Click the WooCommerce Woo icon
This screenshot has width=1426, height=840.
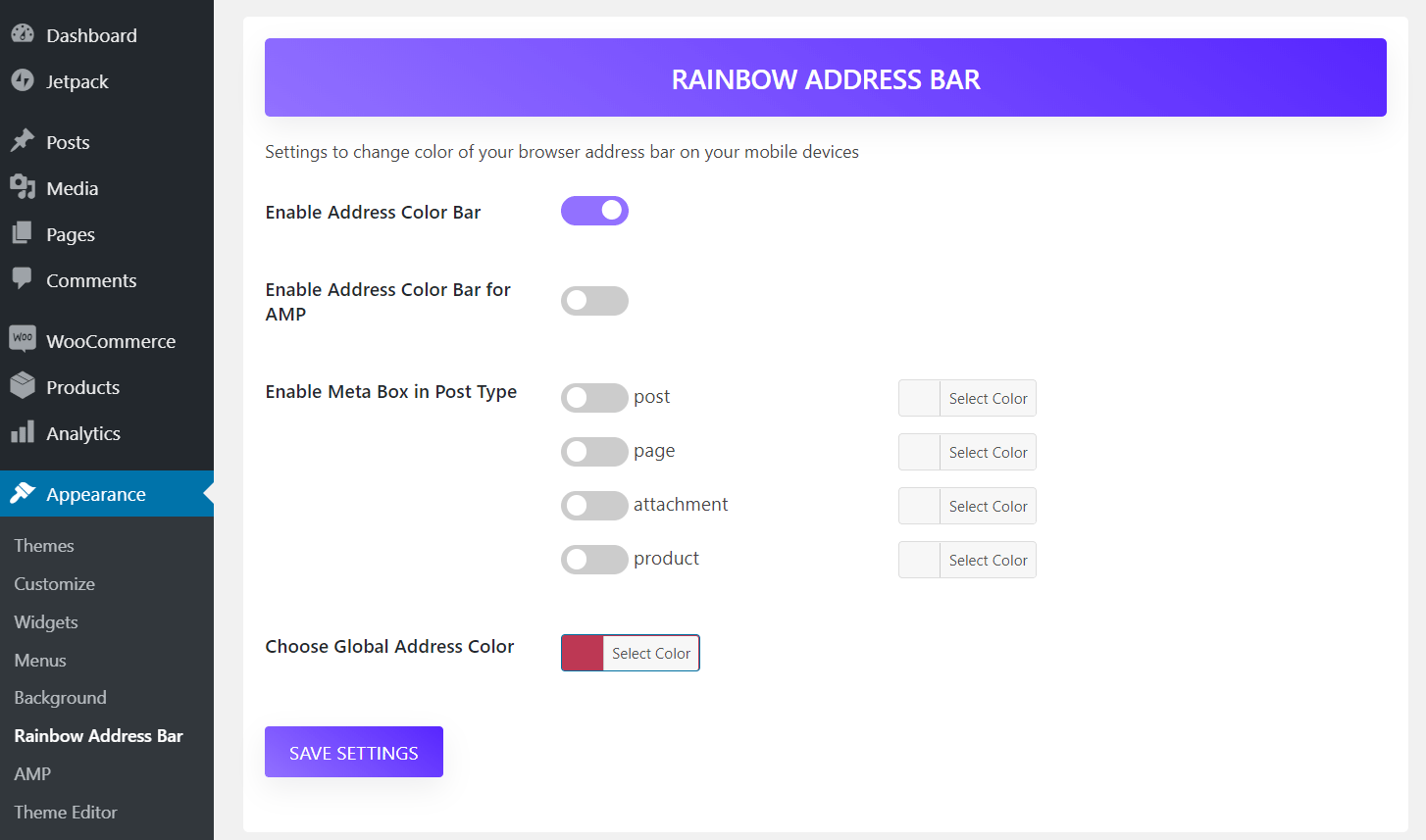(23, 339)
